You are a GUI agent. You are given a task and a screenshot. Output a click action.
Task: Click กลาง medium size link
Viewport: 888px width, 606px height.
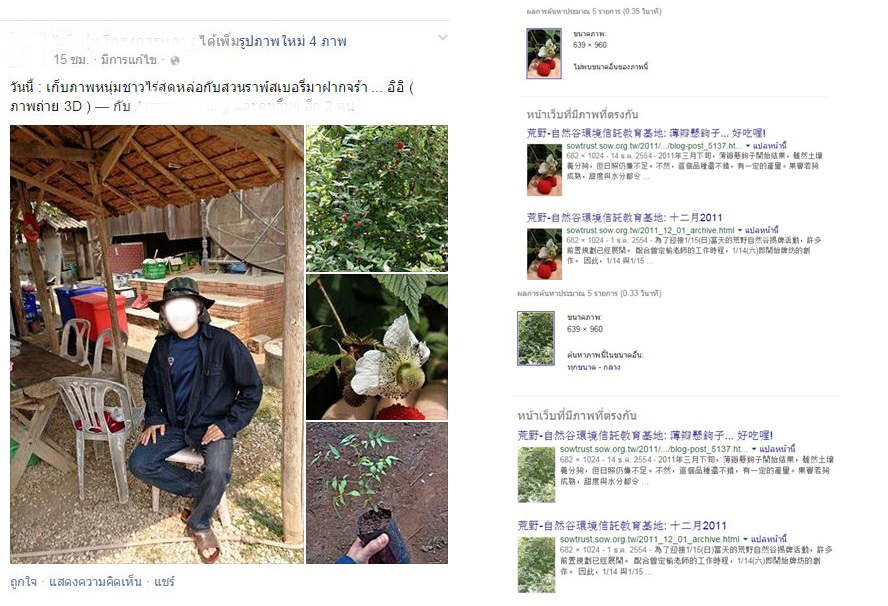(612, 367)
